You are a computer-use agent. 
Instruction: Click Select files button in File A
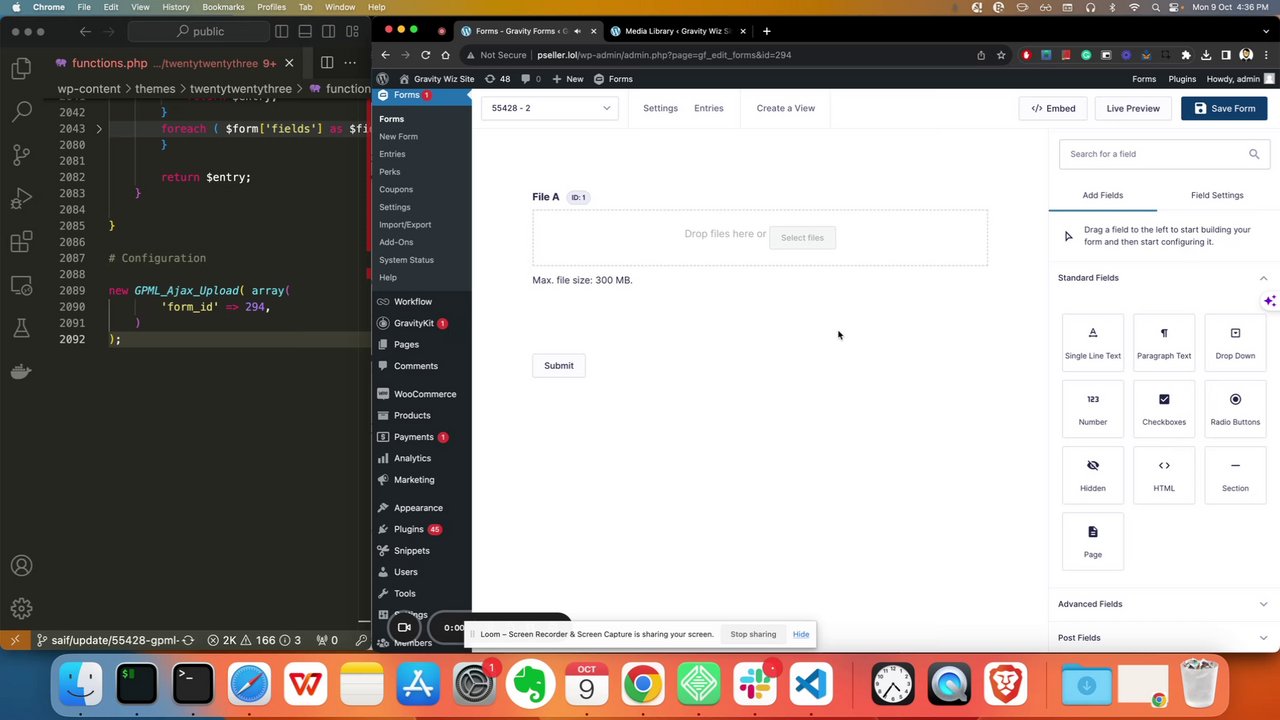802,238
